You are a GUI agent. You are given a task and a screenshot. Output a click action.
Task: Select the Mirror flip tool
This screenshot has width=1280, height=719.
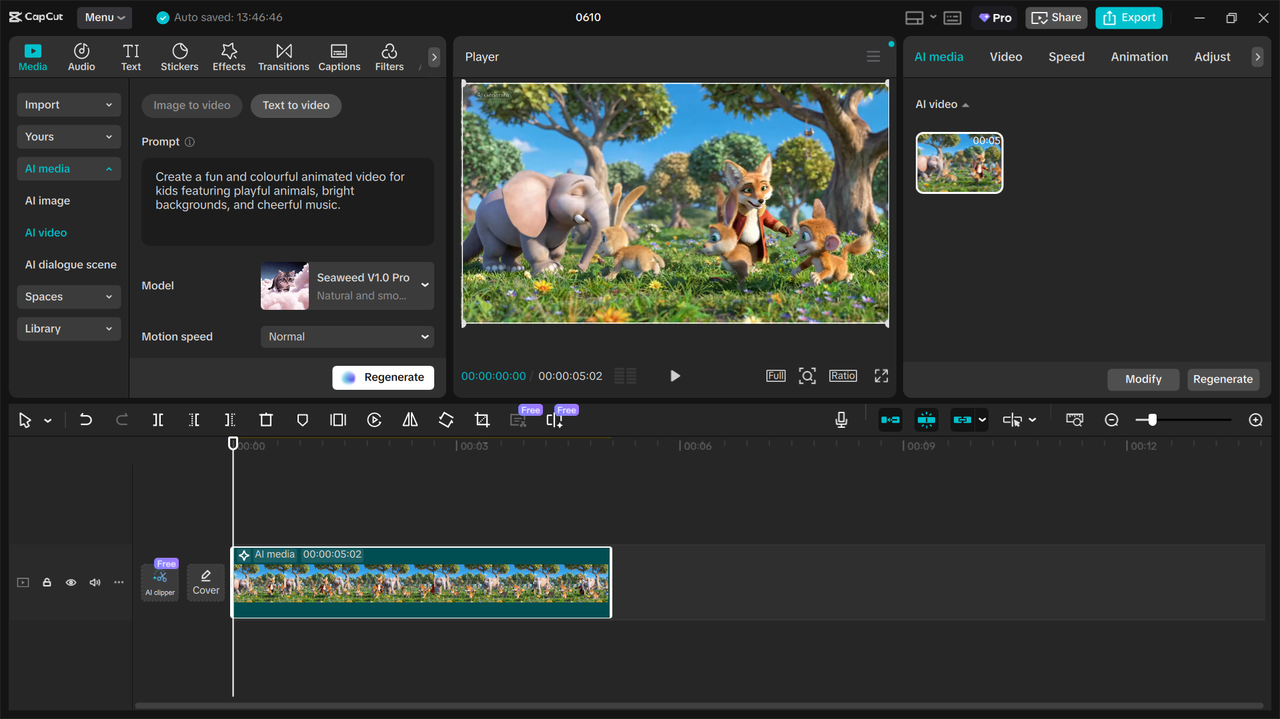pos(409,420)
